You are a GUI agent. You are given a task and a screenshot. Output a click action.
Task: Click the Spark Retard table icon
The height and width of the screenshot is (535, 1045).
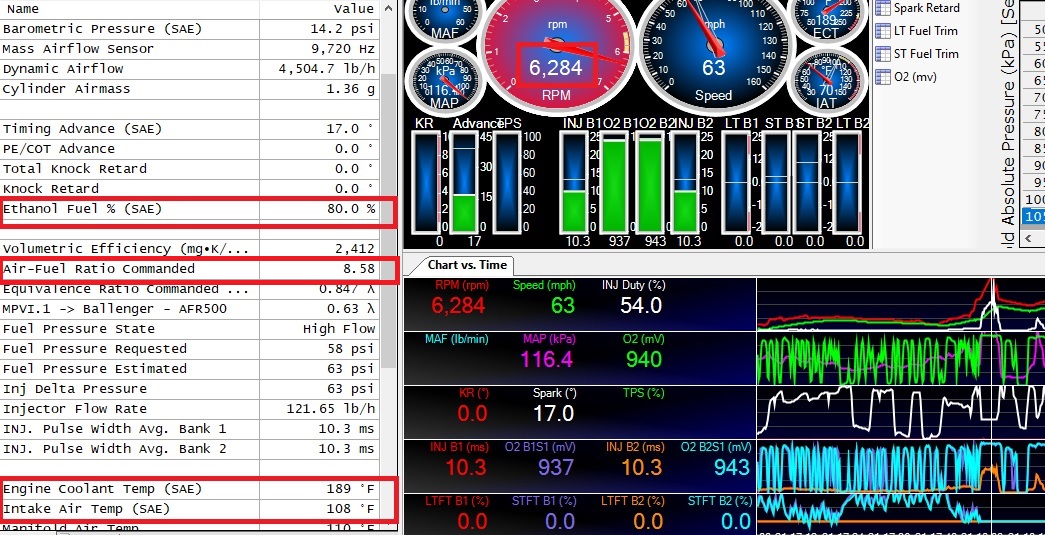click(x=883, y=8)
